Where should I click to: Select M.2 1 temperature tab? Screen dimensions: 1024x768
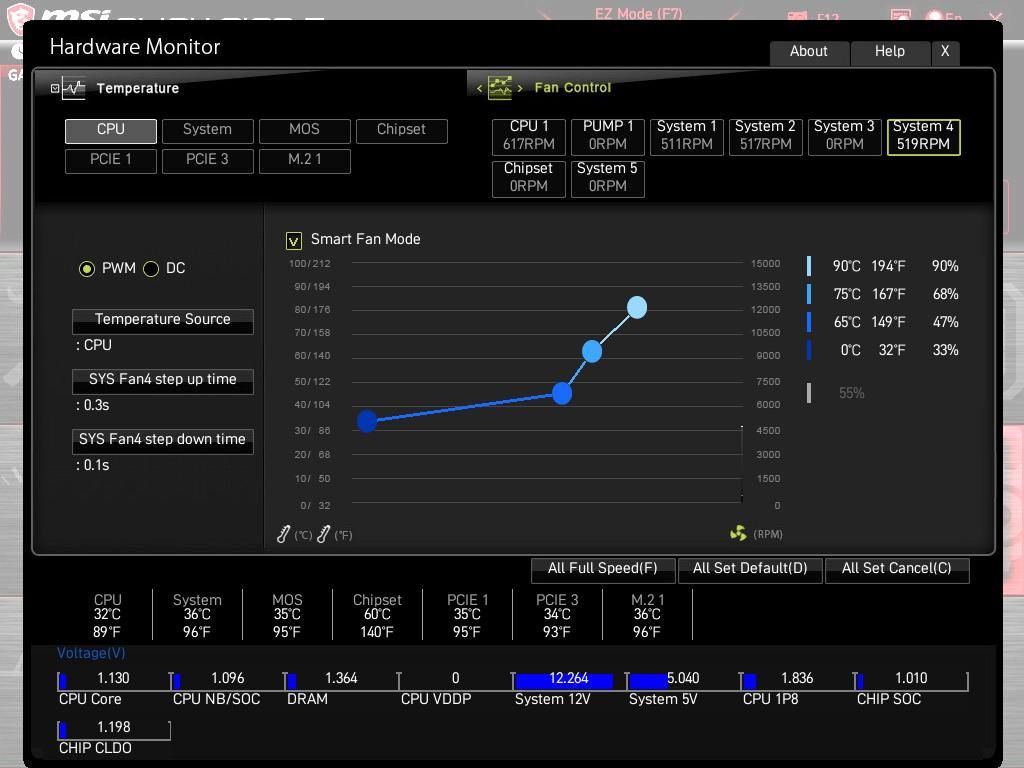[305, 161]
